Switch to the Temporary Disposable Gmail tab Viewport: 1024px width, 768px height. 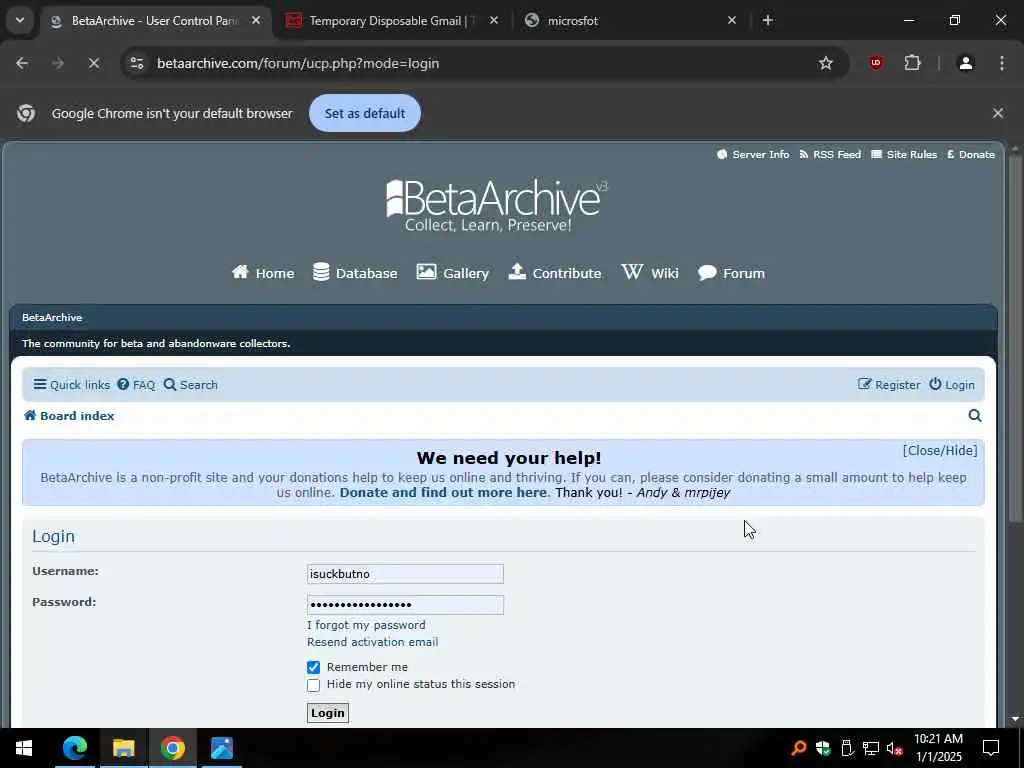point(392,21)
